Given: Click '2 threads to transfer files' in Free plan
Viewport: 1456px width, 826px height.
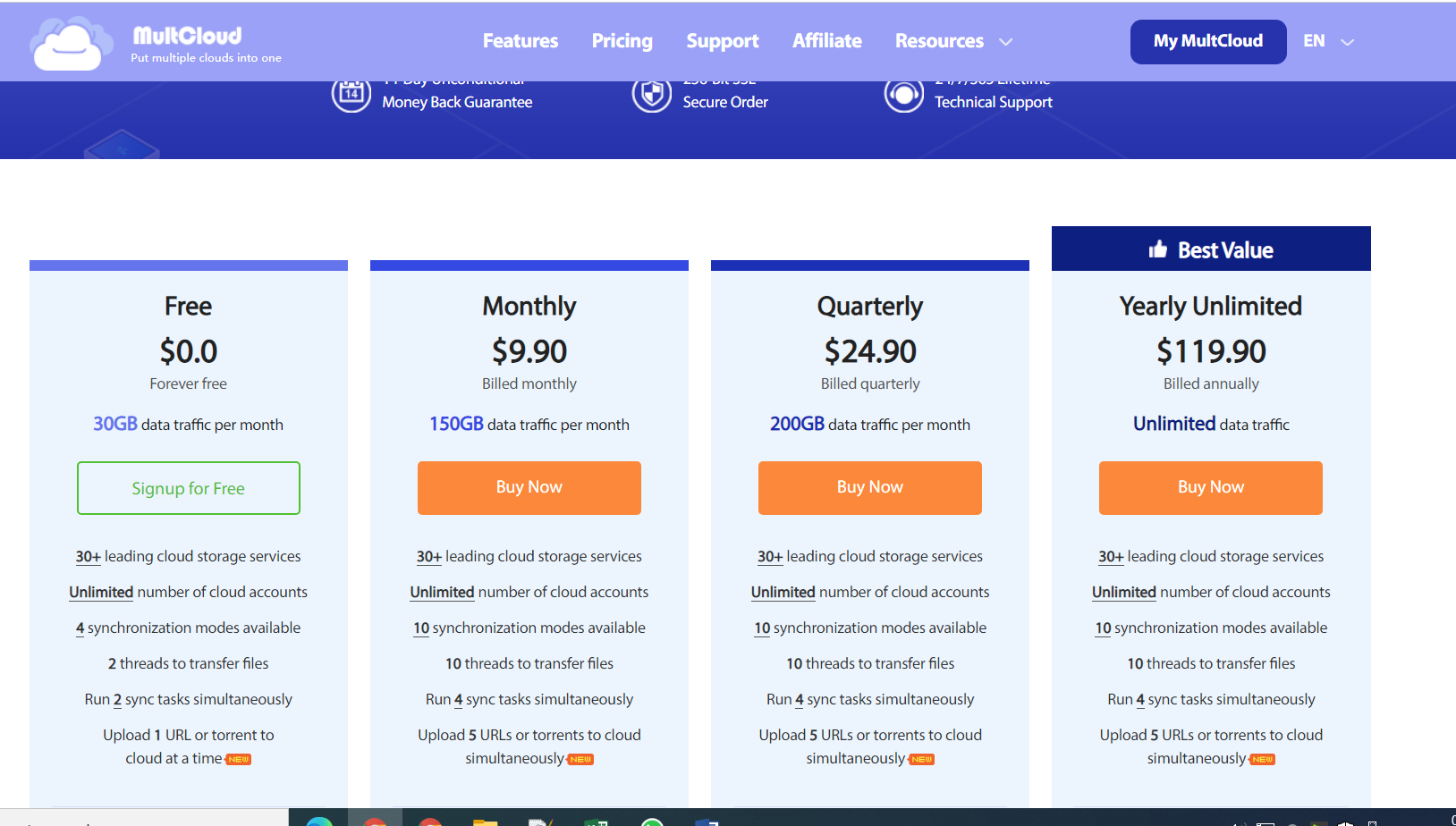Looking at the screenshot, I should coord(189,664).
